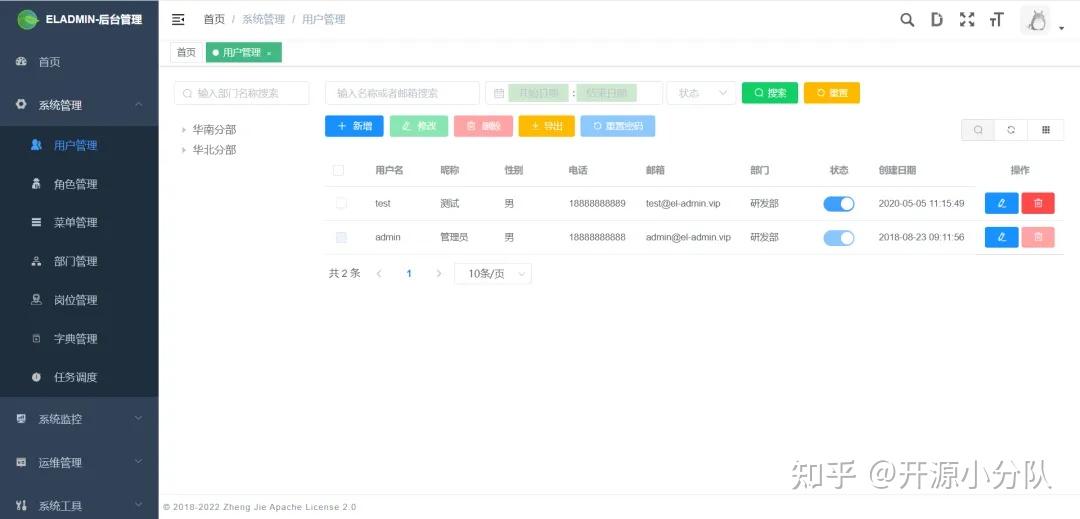This screenshot has height=519, width=1080.
Task: Click the post icon beside 岗位管理
Action: pos(37,299)
